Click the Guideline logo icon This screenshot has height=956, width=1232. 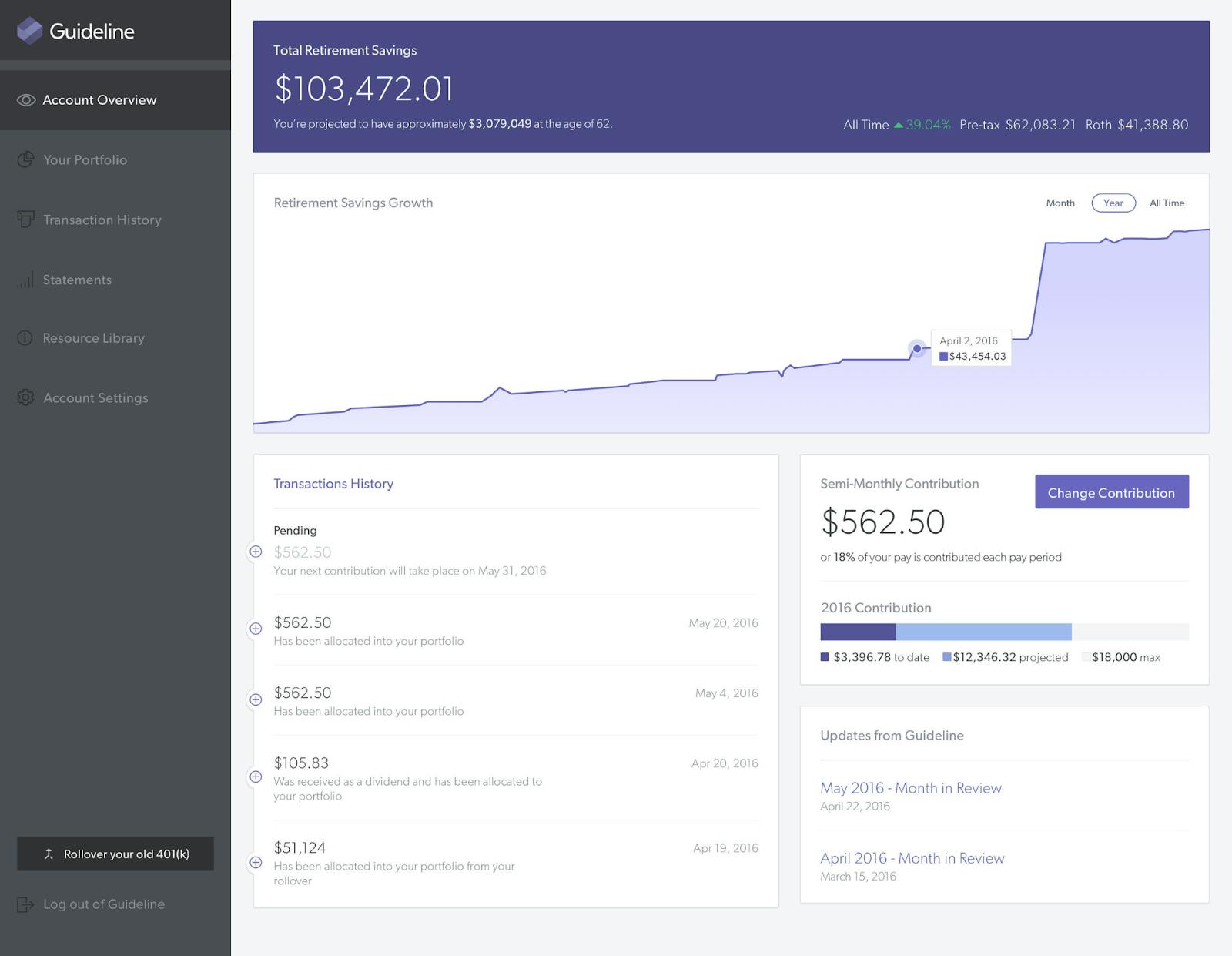click(x=29, y=31)
